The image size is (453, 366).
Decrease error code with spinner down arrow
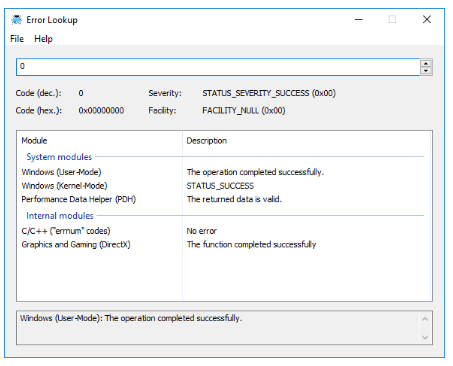426,71
